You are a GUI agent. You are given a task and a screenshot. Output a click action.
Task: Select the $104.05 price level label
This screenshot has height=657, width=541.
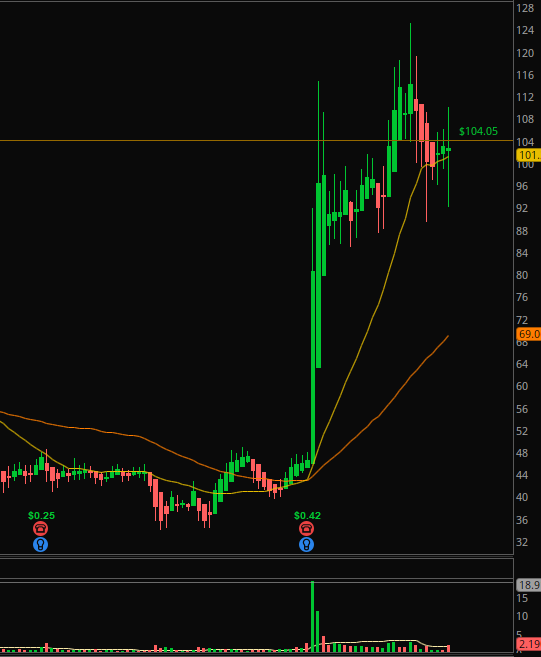[478, 132]
